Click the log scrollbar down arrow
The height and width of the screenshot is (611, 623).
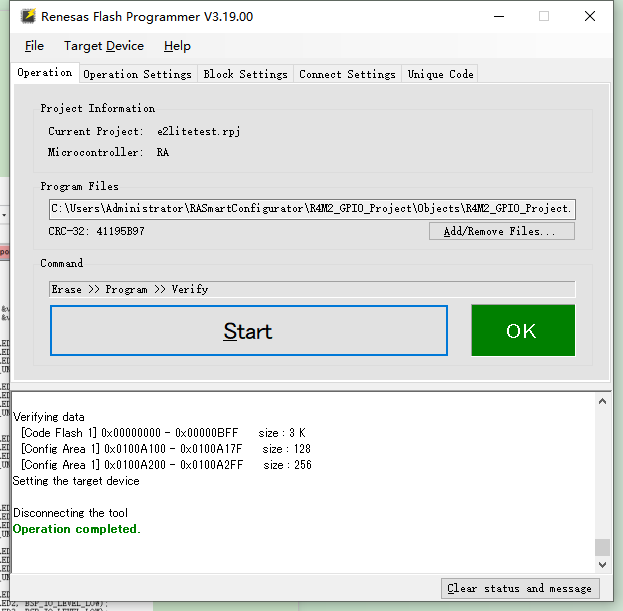pyautogui.click(x=602, y=565)
